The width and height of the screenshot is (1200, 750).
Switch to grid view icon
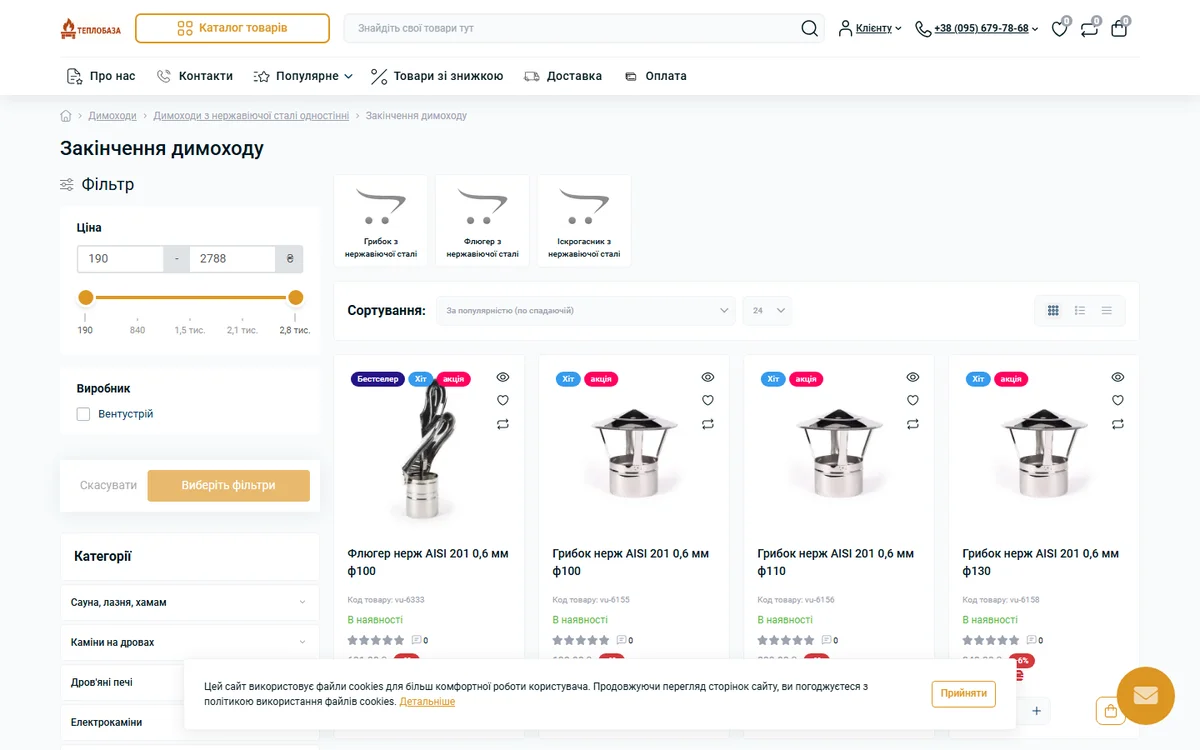click(1053, 311)
